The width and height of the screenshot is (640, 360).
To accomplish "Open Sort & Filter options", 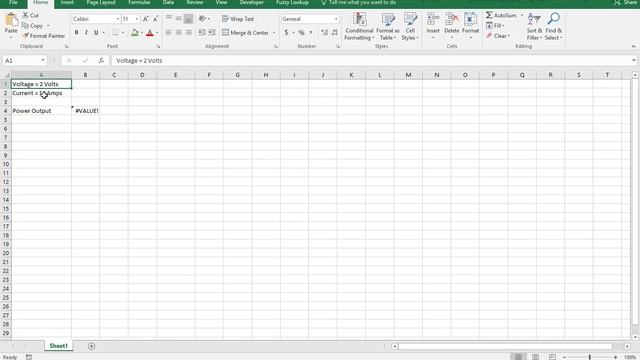I will (x=534, y=26).
